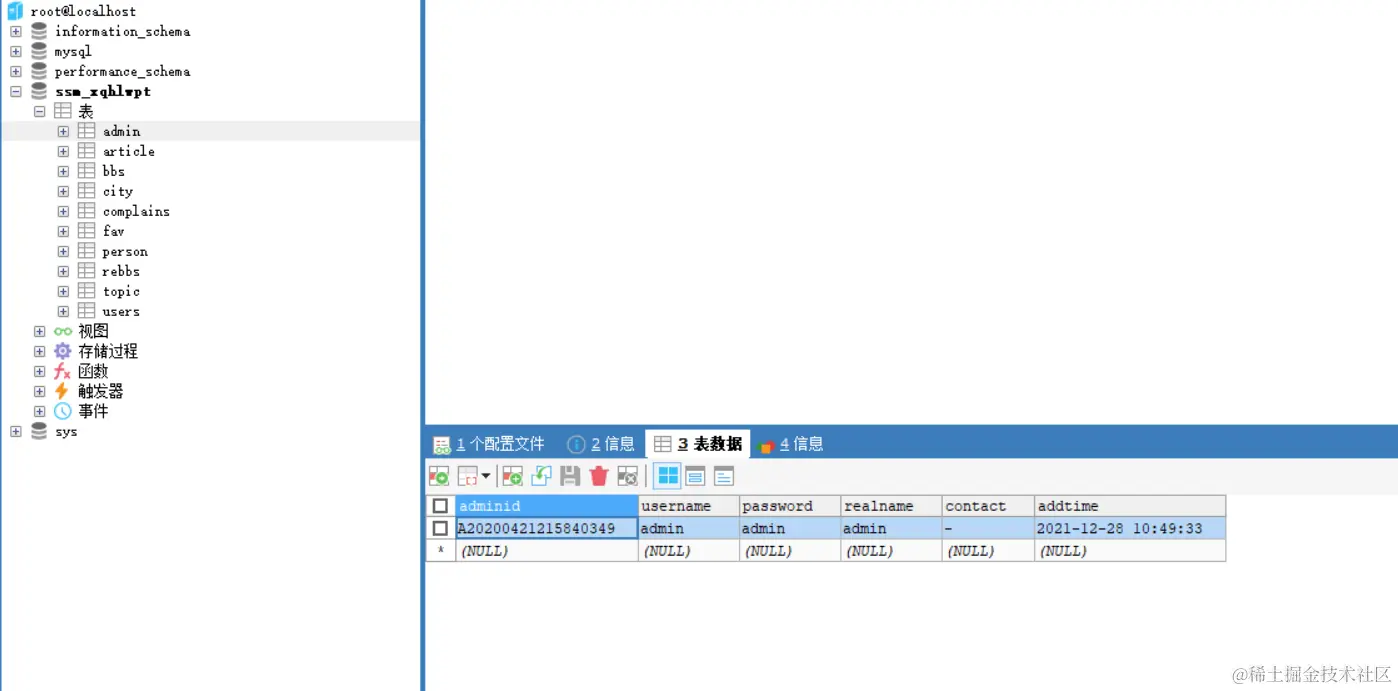Click cell A20200421215840349
Image resolution: width=1398 pixels, height=691 pixels.
[547, 528]
